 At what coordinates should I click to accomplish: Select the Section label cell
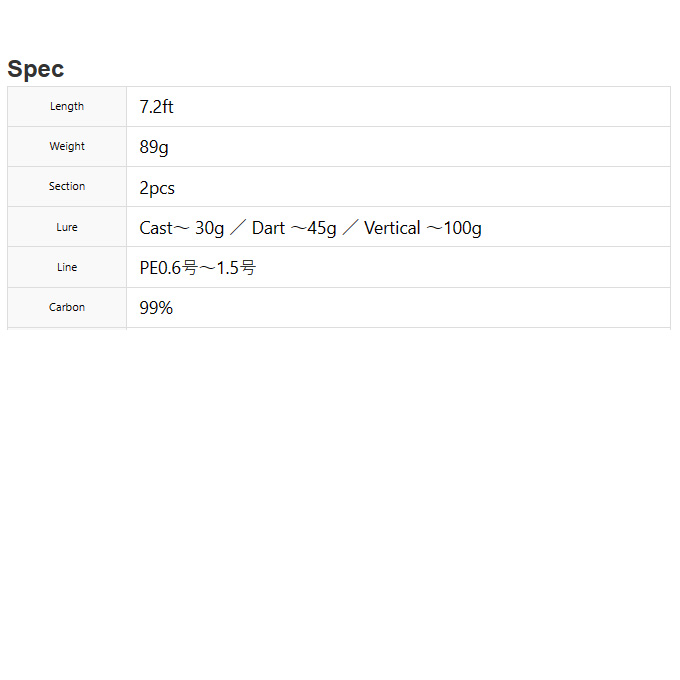67,187
